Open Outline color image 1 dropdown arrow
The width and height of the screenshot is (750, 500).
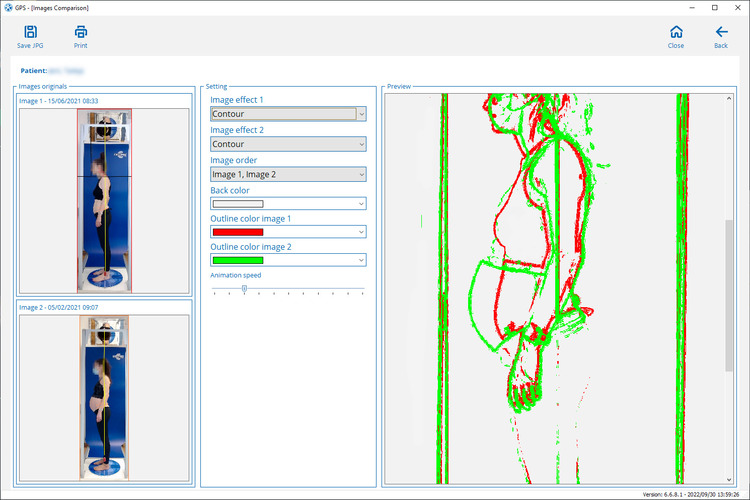[362, 232]
